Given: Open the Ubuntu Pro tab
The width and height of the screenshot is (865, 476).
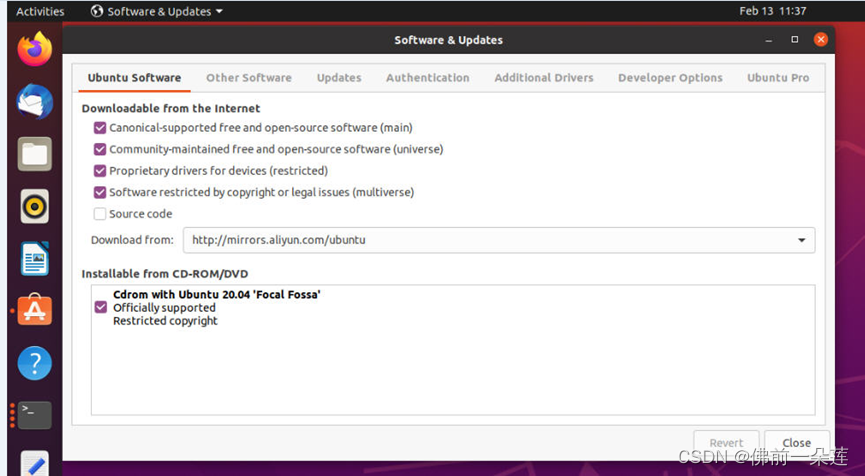Looking at the screenshot, I should click(778, 78).
